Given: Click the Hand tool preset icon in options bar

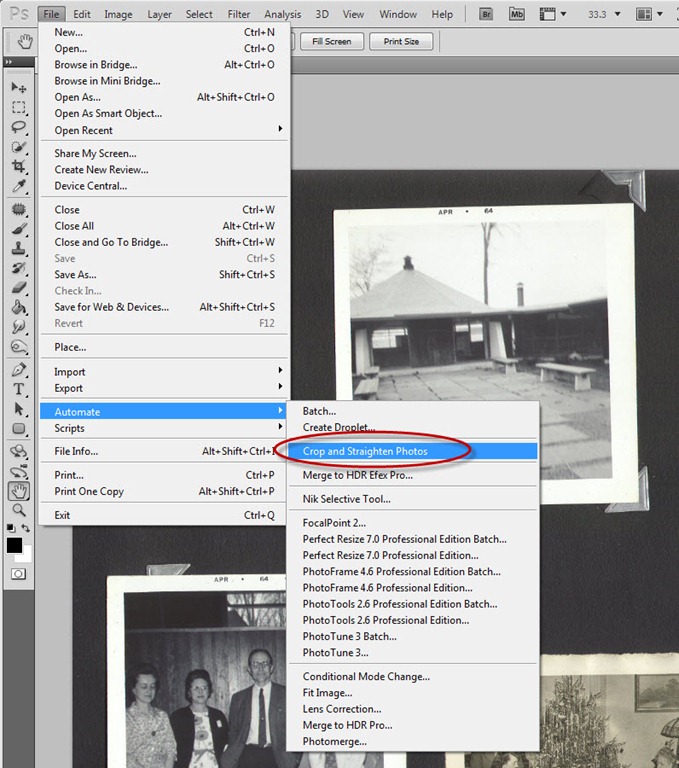Looking at the screenshot, I should [24, 42].
